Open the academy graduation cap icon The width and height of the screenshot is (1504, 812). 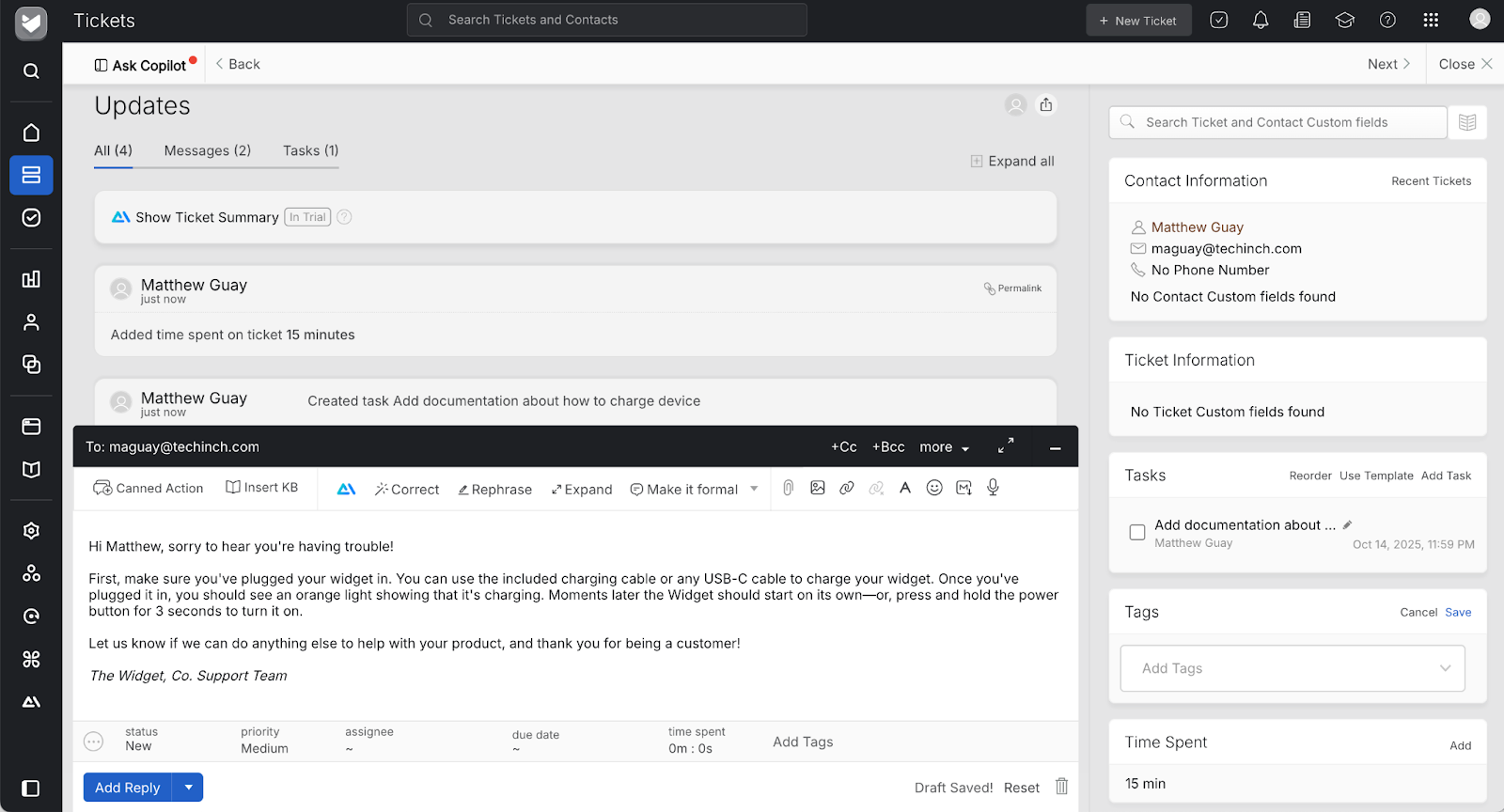(1345, 20)
